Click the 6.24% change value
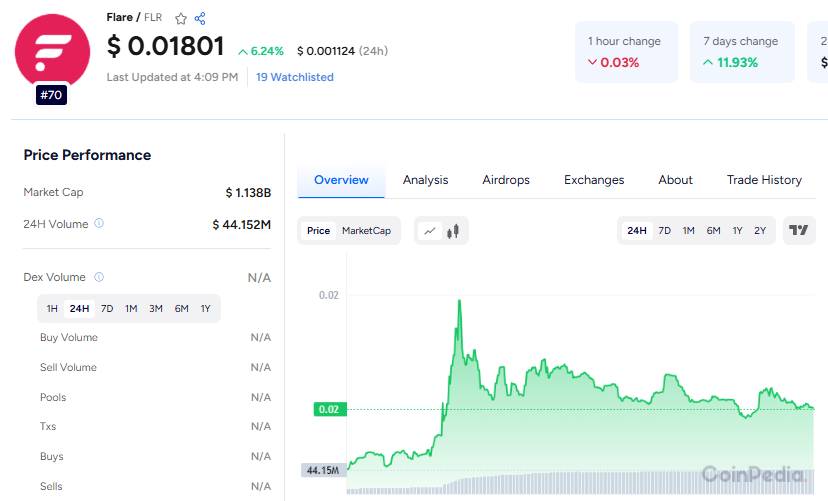Viewport: 828px width, 501px height. 261,51
